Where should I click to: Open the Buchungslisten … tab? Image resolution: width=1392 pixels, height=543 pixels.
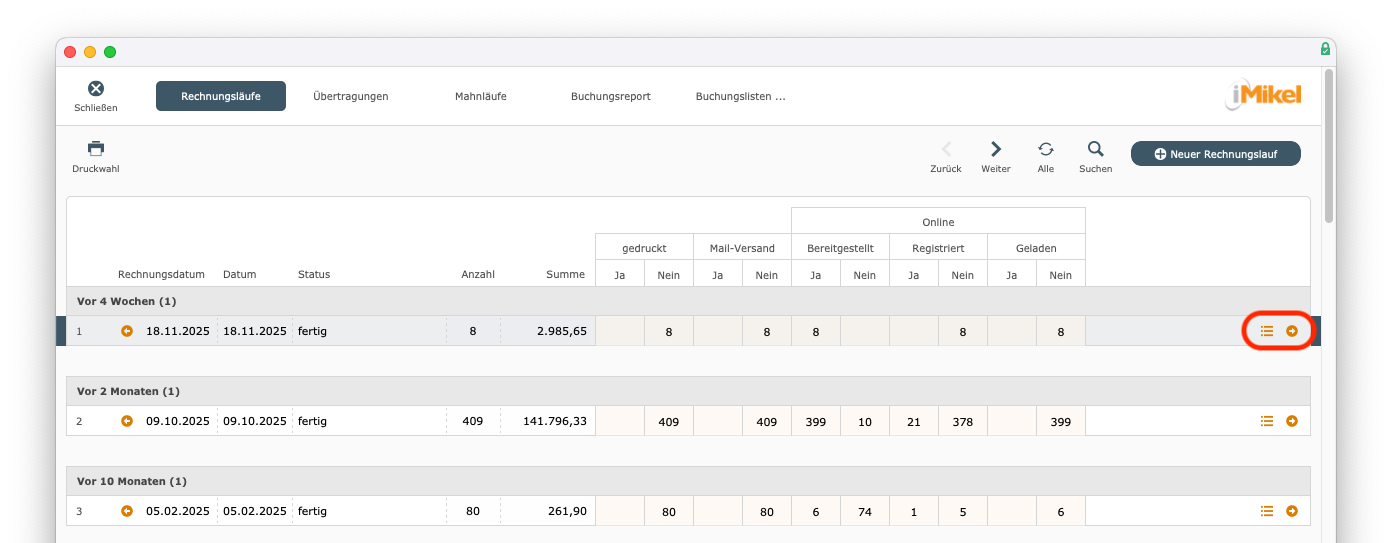[x=740, y=96]
